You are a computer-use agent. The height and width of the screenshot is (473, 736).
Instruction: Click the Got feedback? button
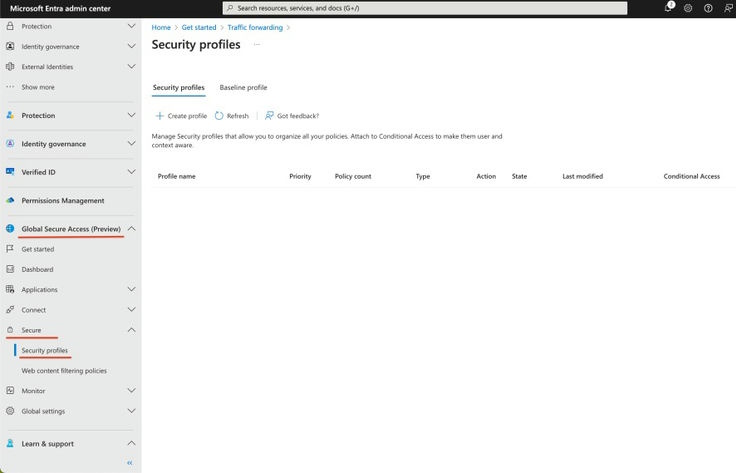tap(292, 115)
